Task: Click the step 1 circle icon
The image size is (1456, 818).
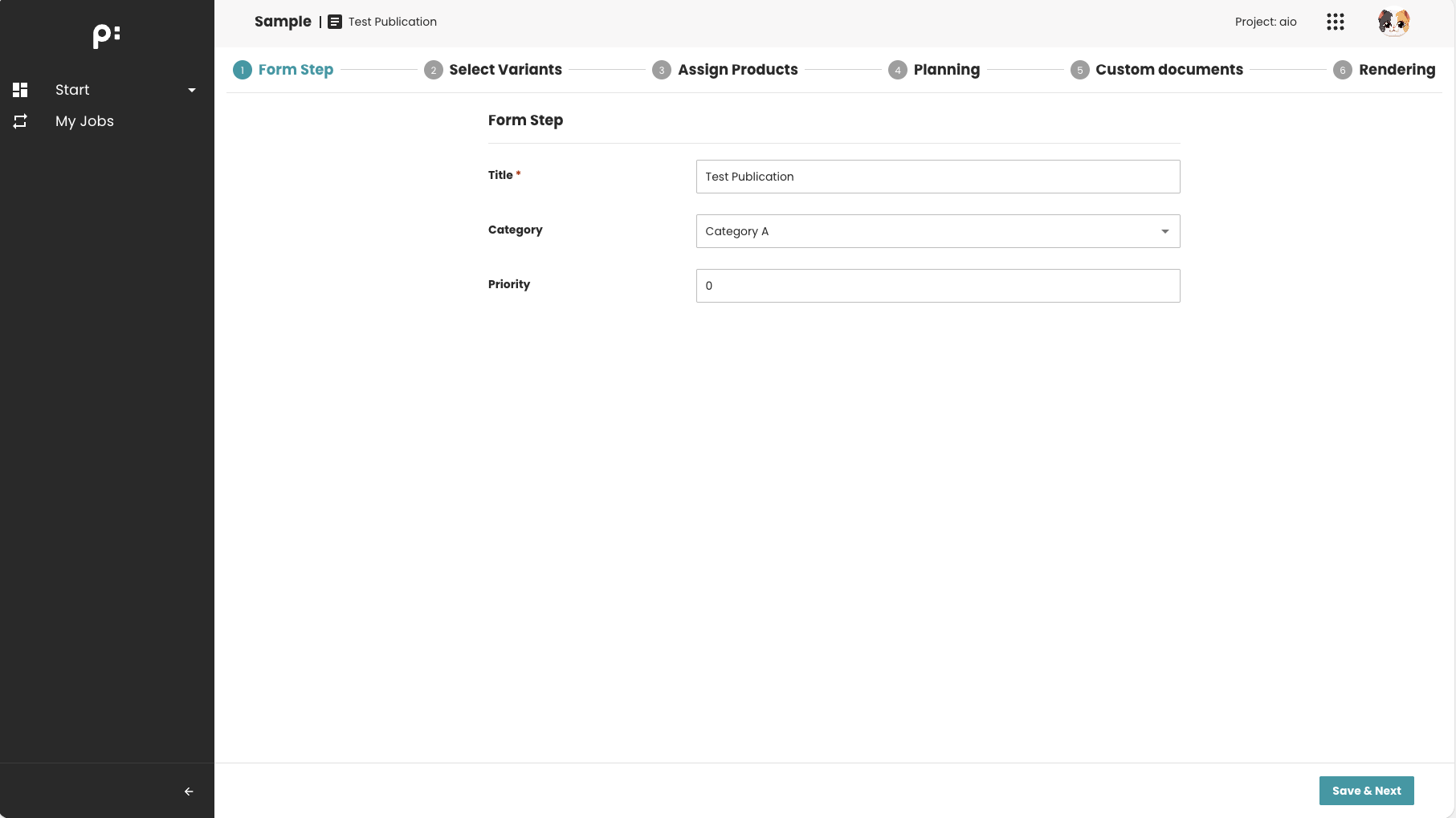Action: point(243,70)
